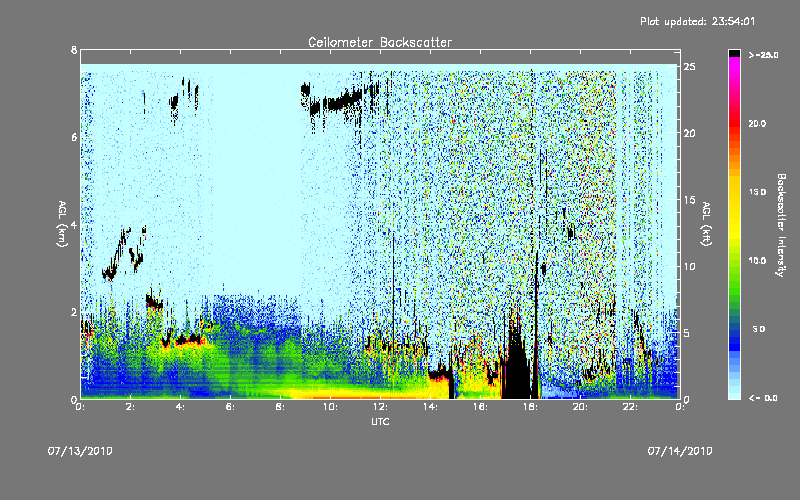Screen dimensions: 800x500
Task: Click the '2' km tick on left axis
Action: tap(74, 312)
